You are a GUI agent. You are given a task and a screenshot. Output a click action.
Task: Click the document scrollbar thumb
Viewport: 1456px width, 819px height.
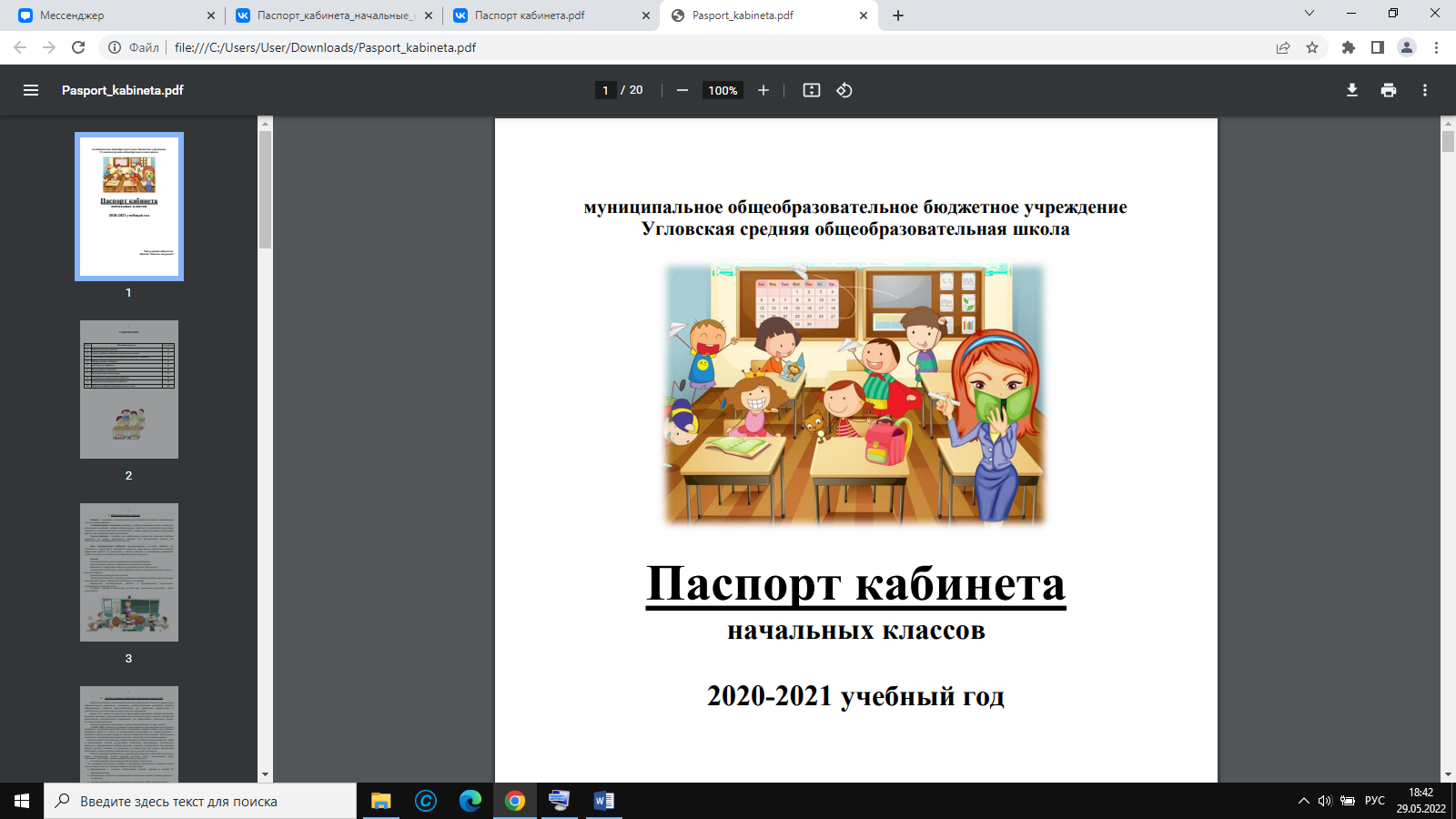1448,141
